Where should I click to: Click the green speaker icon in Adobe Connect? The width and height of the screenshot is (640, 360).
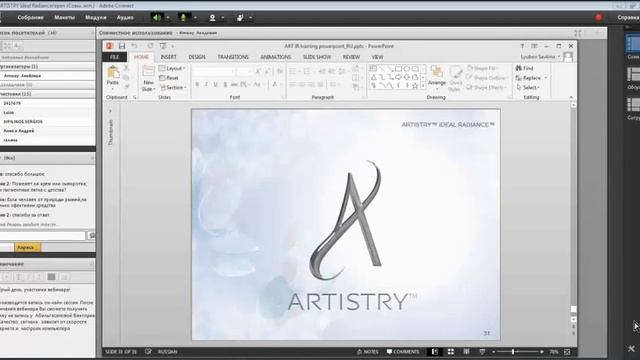pos(157,18)
